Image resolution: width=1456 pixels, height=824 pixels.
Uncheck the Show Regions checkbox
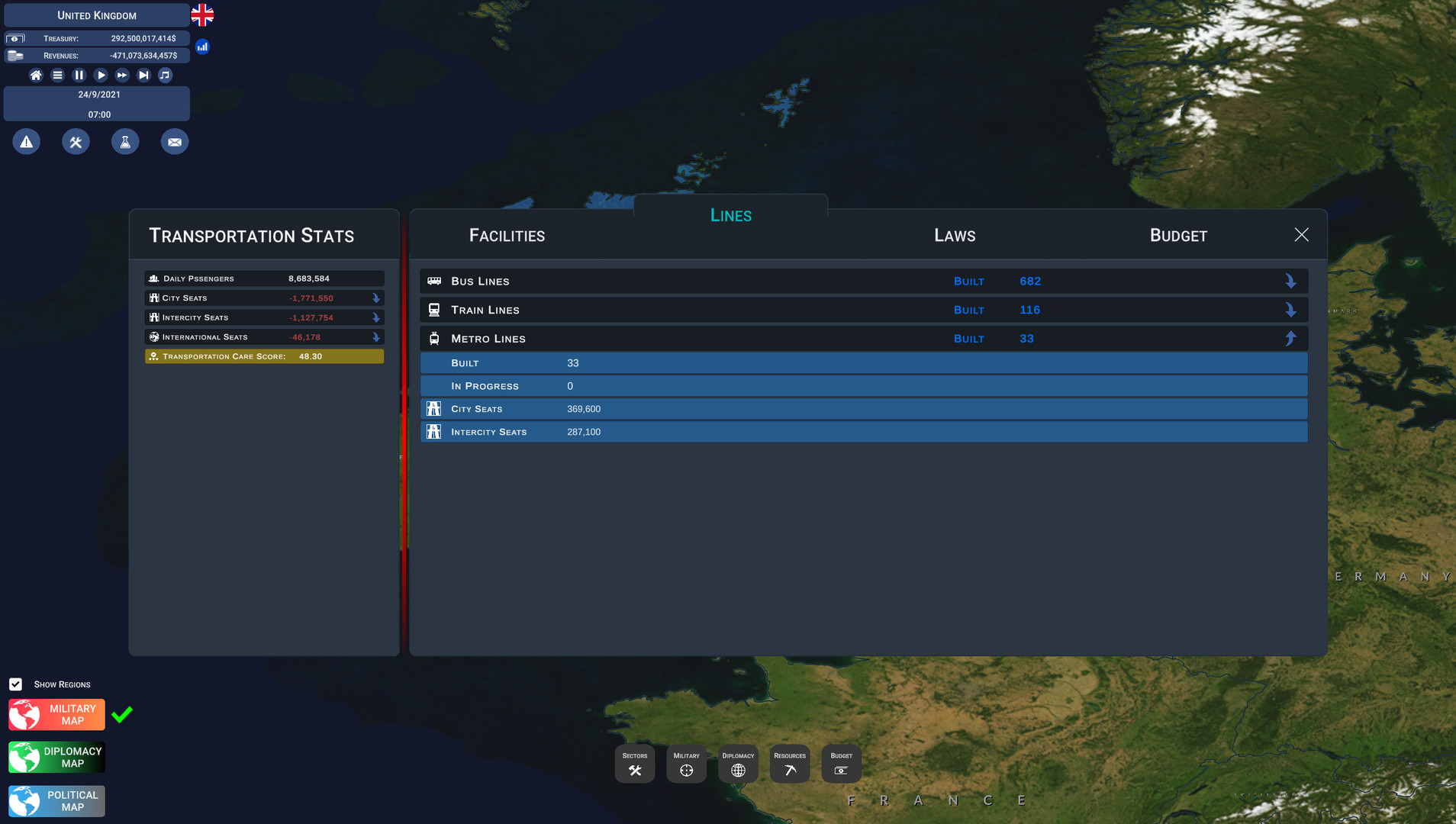coord(16,684)
